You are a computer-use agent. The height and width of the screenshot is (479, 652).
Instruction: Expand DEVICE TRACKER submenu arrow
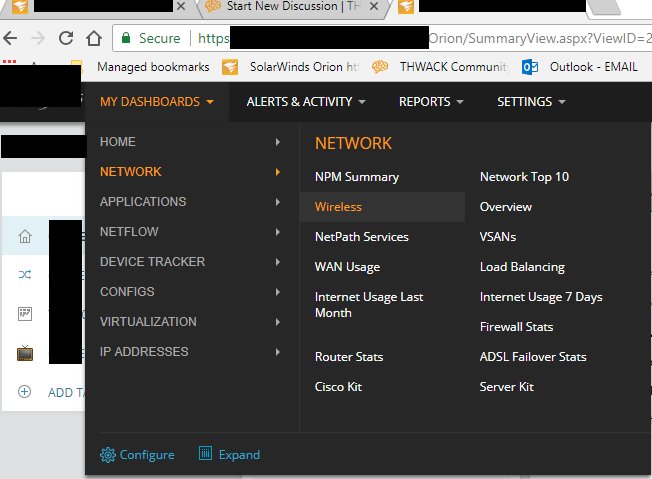click(277, 262)
